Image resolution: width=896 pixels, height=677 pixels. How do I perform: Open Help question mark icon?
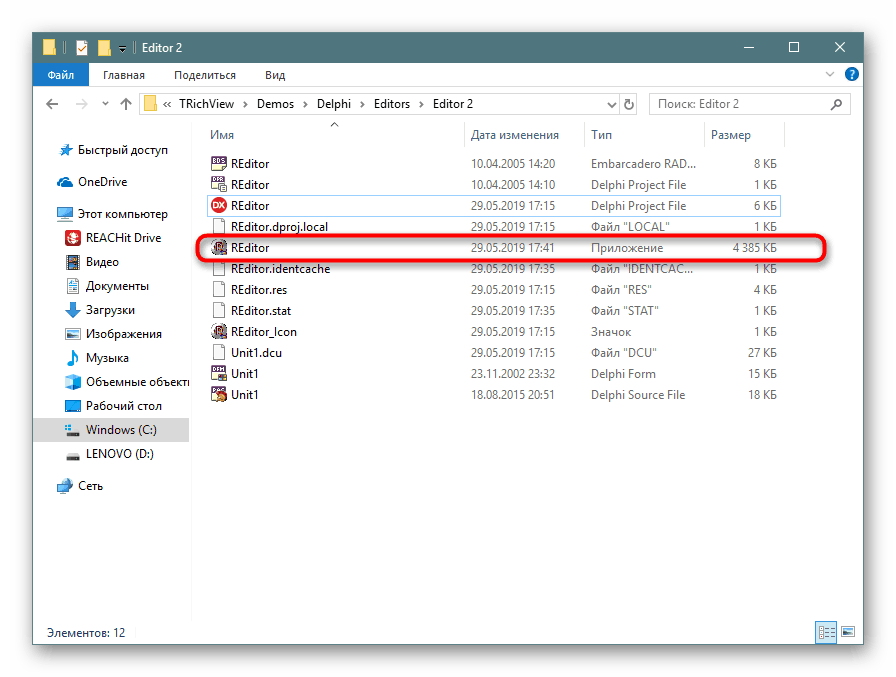click(851, 74)
